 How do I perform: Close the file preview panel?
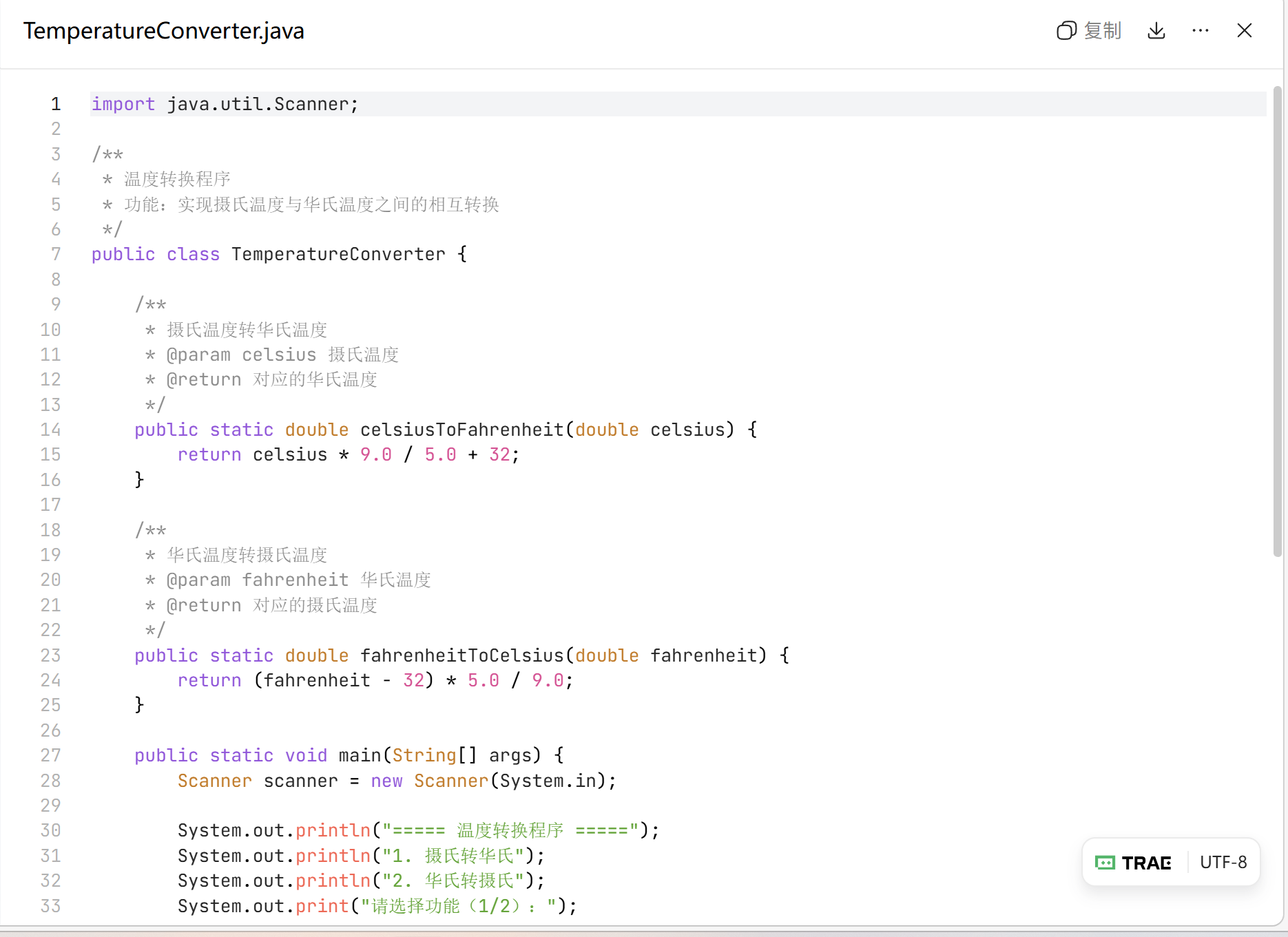1244,31
